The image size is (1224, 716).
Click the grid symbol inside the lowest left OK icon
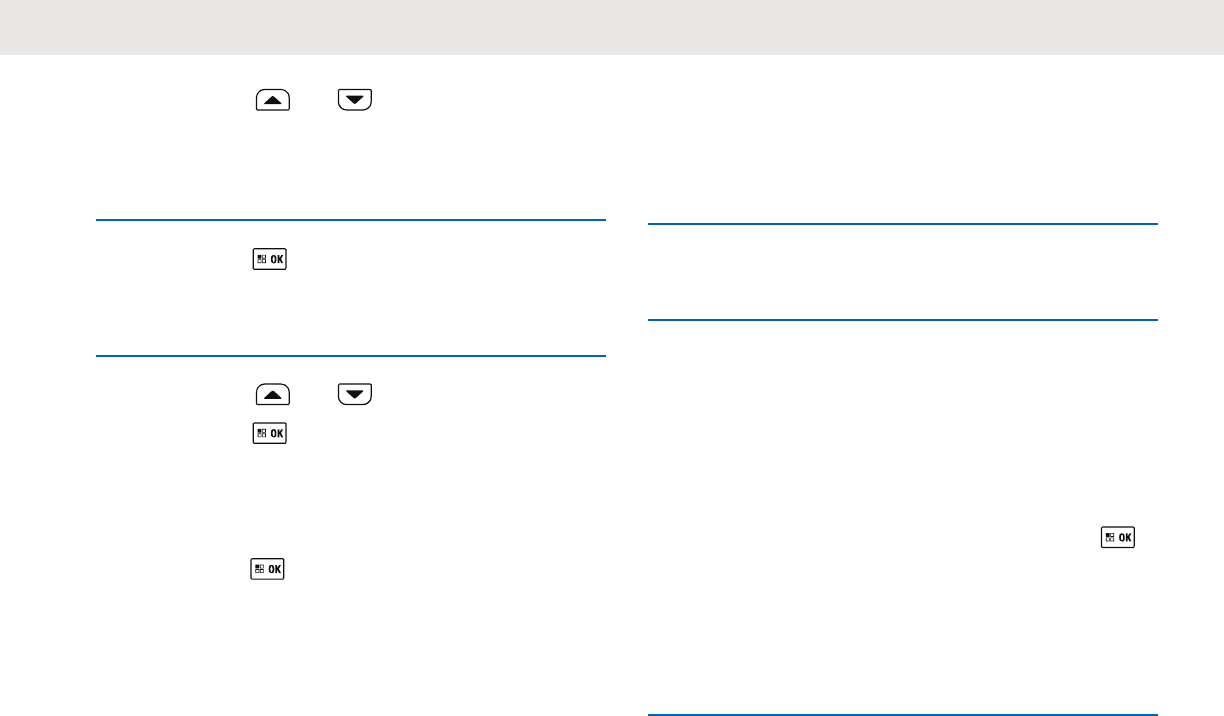click(261, 569)
